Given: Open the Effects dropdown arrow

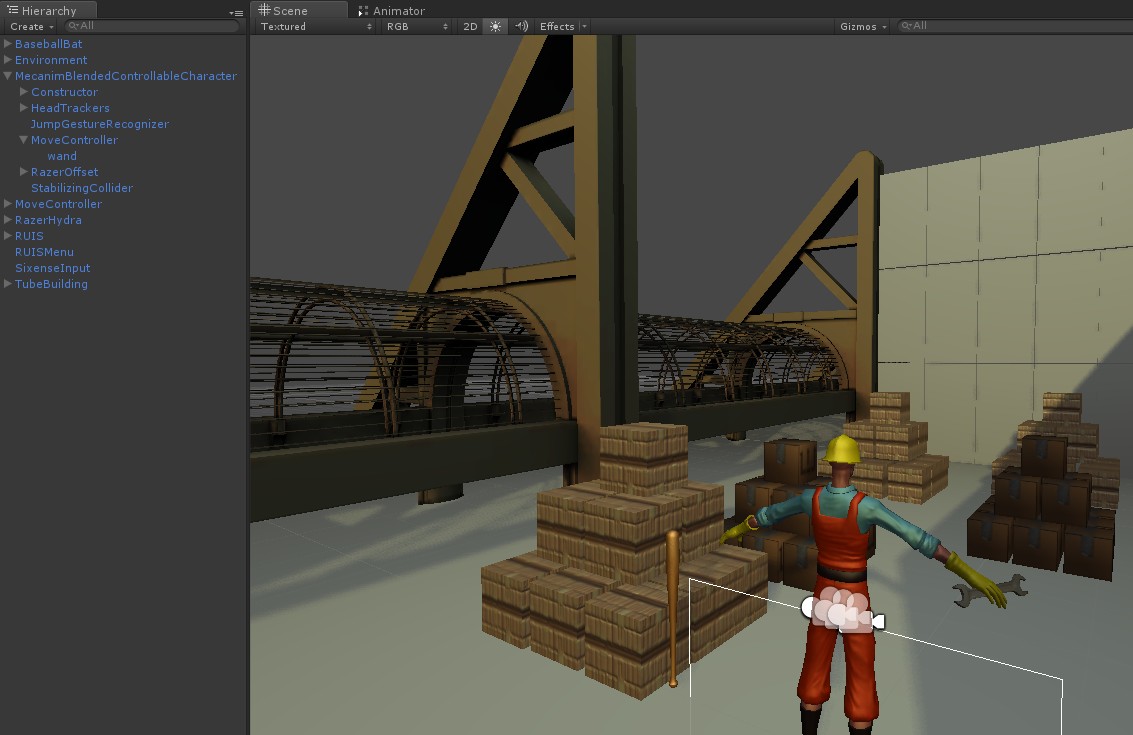Looking at the screenshot, I should (584, 26).
